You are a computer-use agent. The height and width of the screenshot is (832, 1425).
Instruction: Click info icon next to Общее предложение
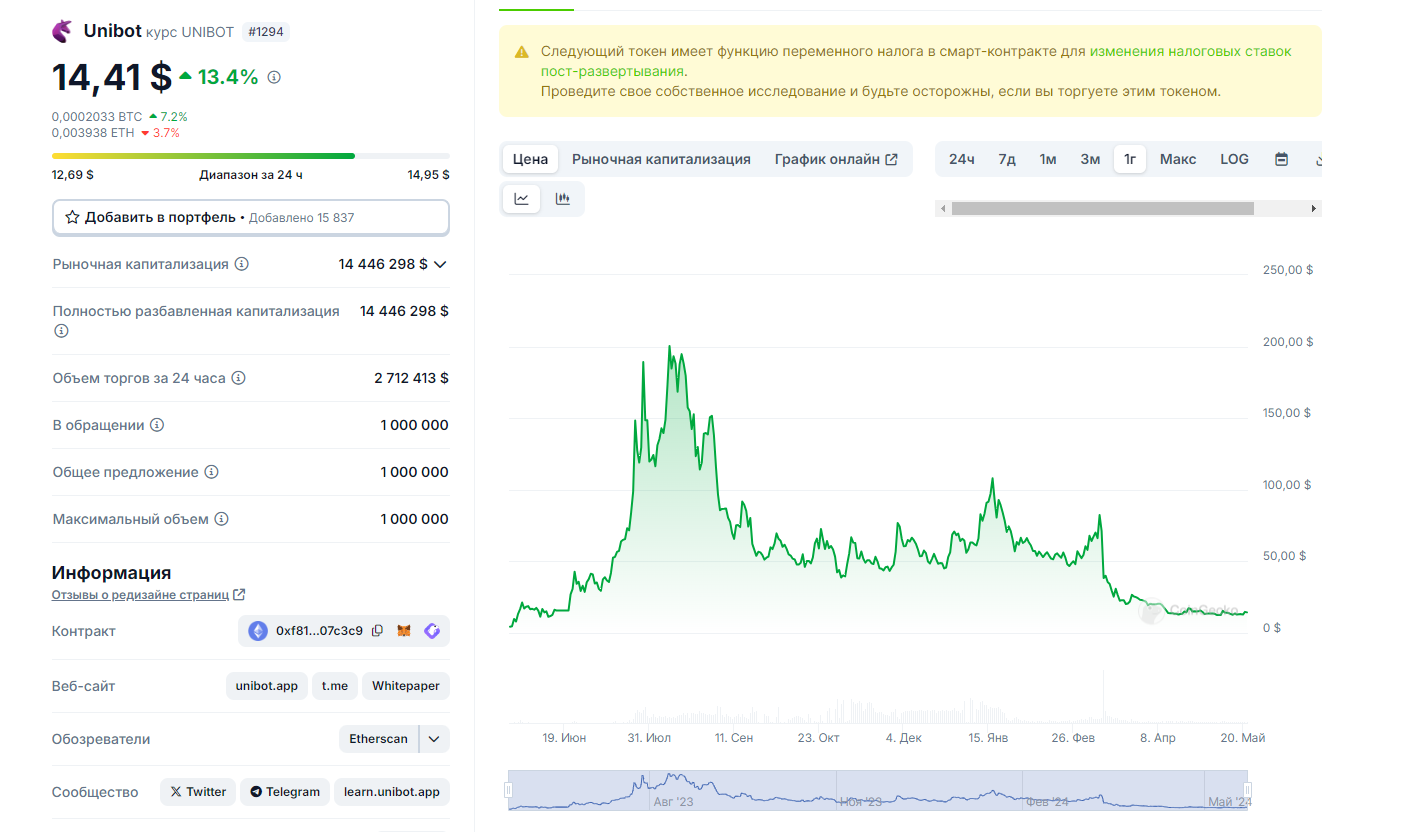click(211, 472)
